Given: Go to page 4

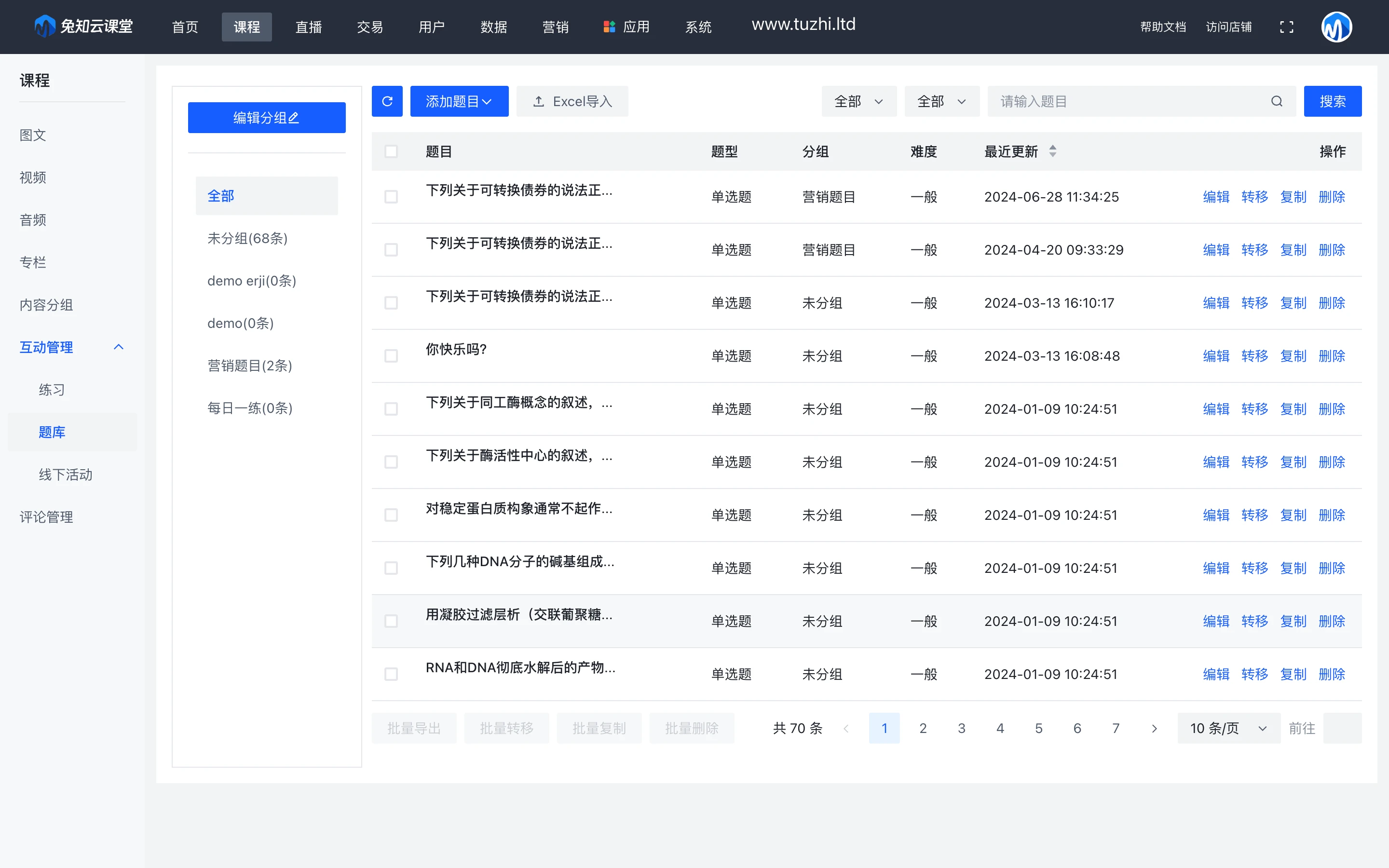Looking at the screenshot, I should tap(1000, 728).
